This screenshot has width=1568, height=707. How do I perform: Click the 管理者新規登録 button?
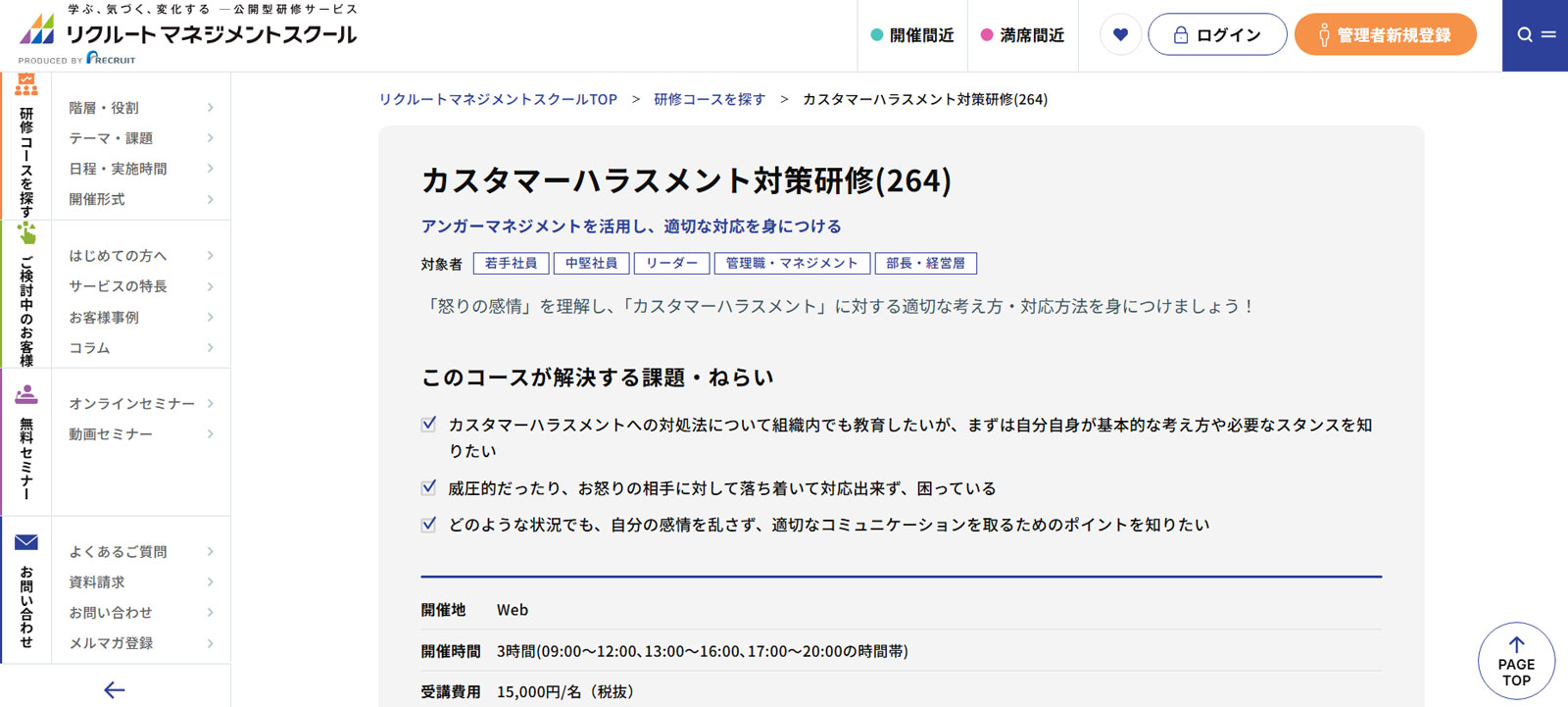coord(1385,35)
